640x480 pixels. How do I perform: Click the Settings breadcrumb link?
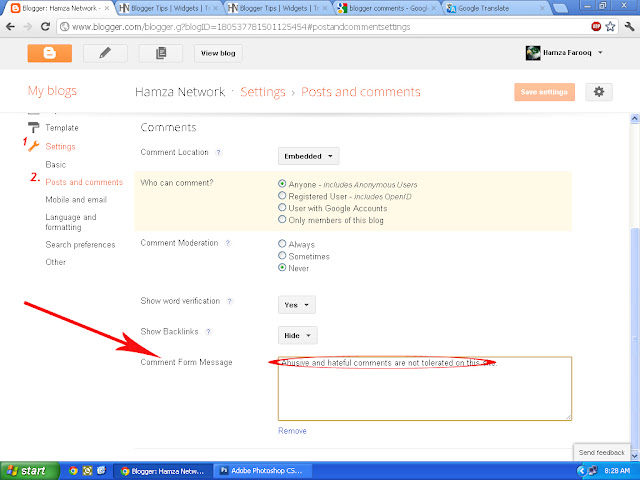[263, 92]
